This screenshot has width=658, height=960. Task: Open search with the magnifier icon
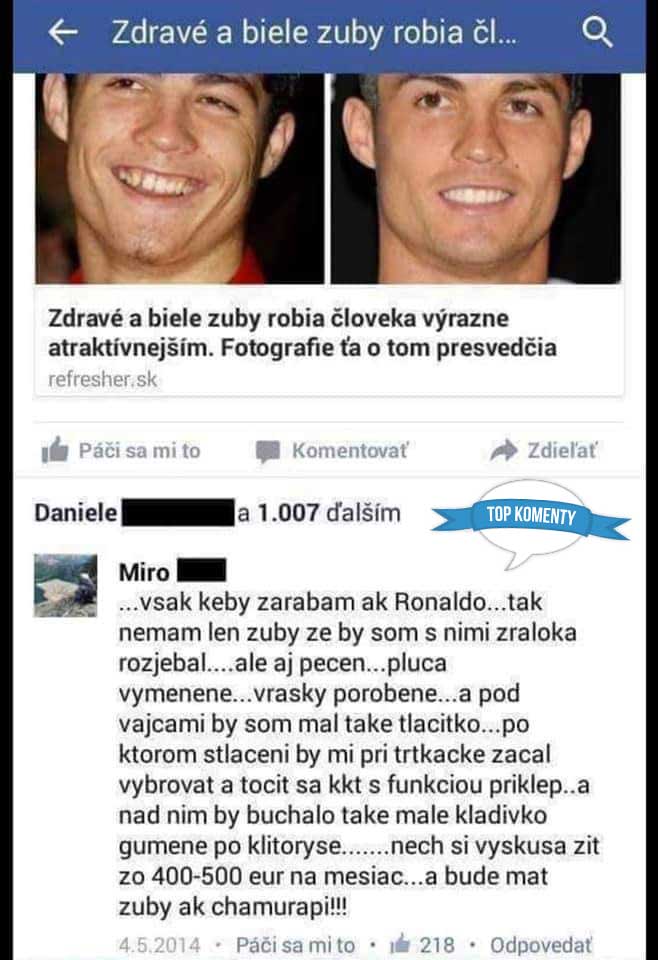pos(597,31)
